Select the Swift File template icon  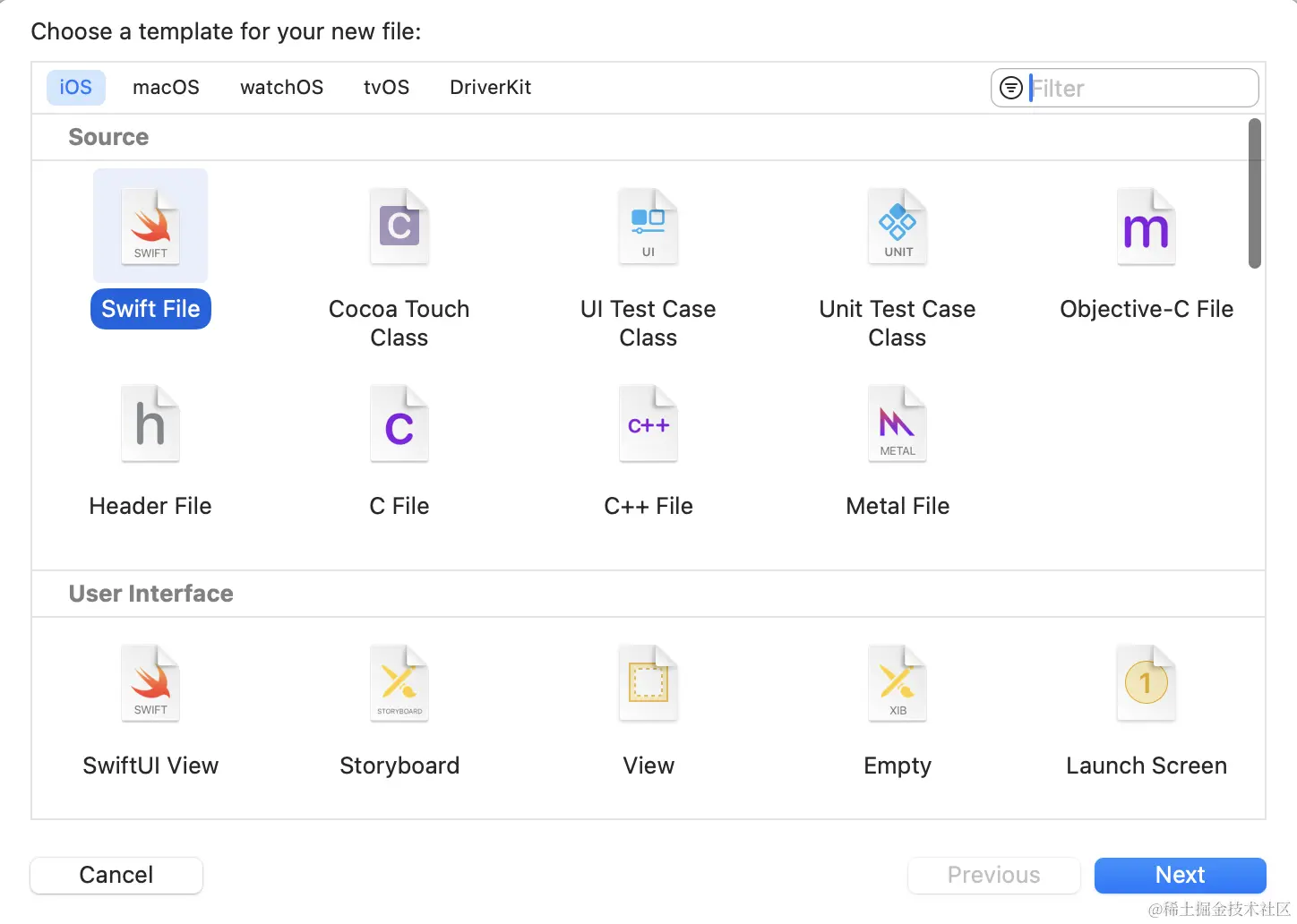[150, 227]
